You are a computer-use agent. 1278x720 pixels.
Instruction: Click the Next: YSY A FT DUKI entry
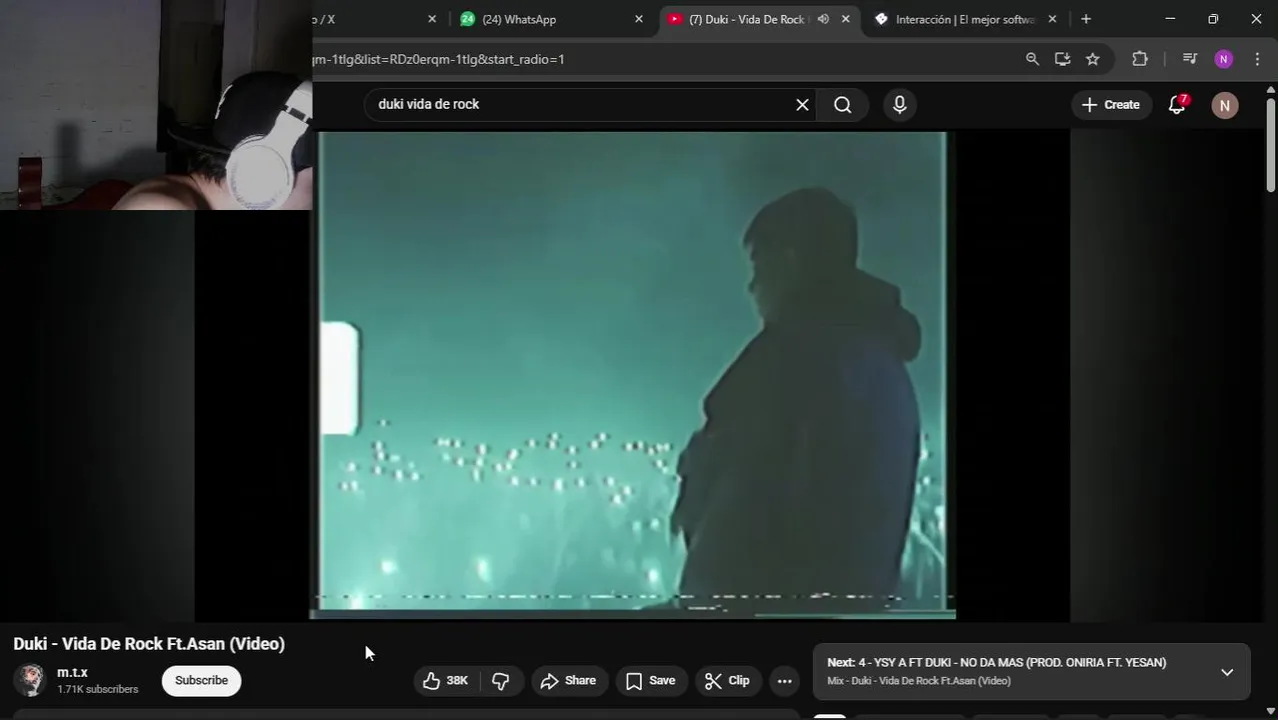tap(996, 662)
